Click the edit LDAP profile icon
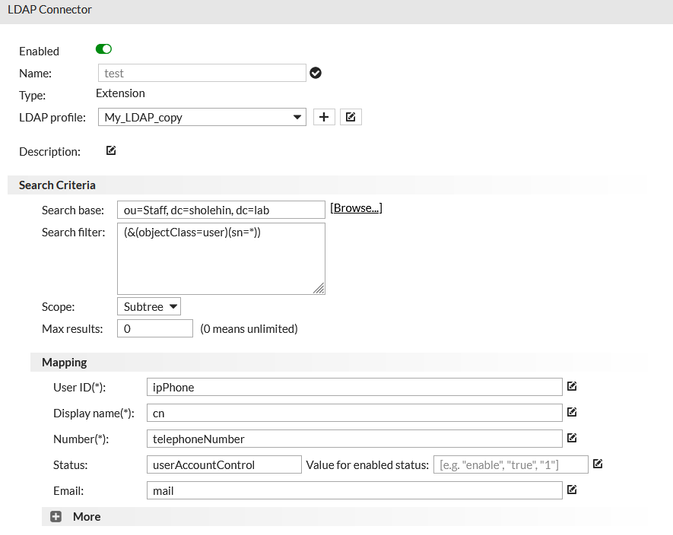 pos(350,117)
